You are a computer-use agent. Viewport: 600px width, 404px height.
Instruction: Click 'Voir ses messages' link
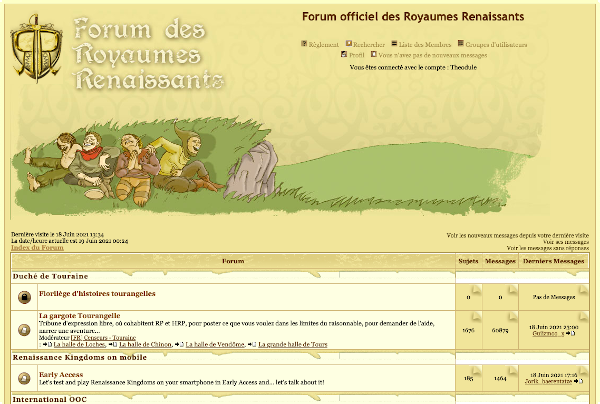(x=566, y=242)
